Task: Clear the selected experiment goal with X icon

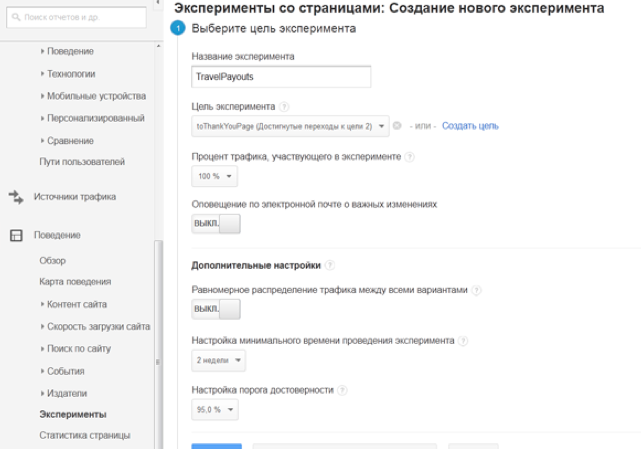Action: (x=397, y=126)
